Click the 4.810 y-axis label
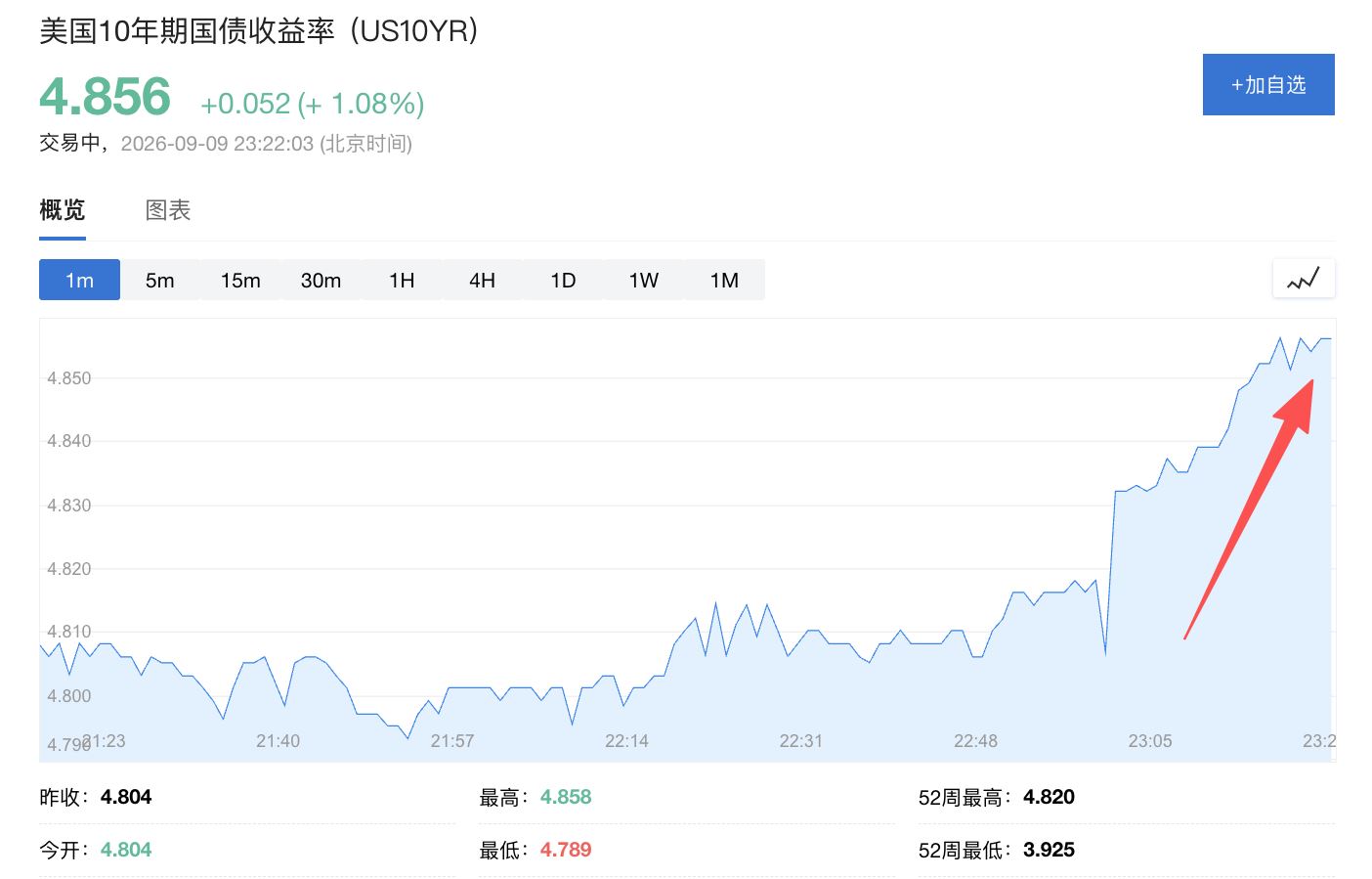 pos(68,632)
